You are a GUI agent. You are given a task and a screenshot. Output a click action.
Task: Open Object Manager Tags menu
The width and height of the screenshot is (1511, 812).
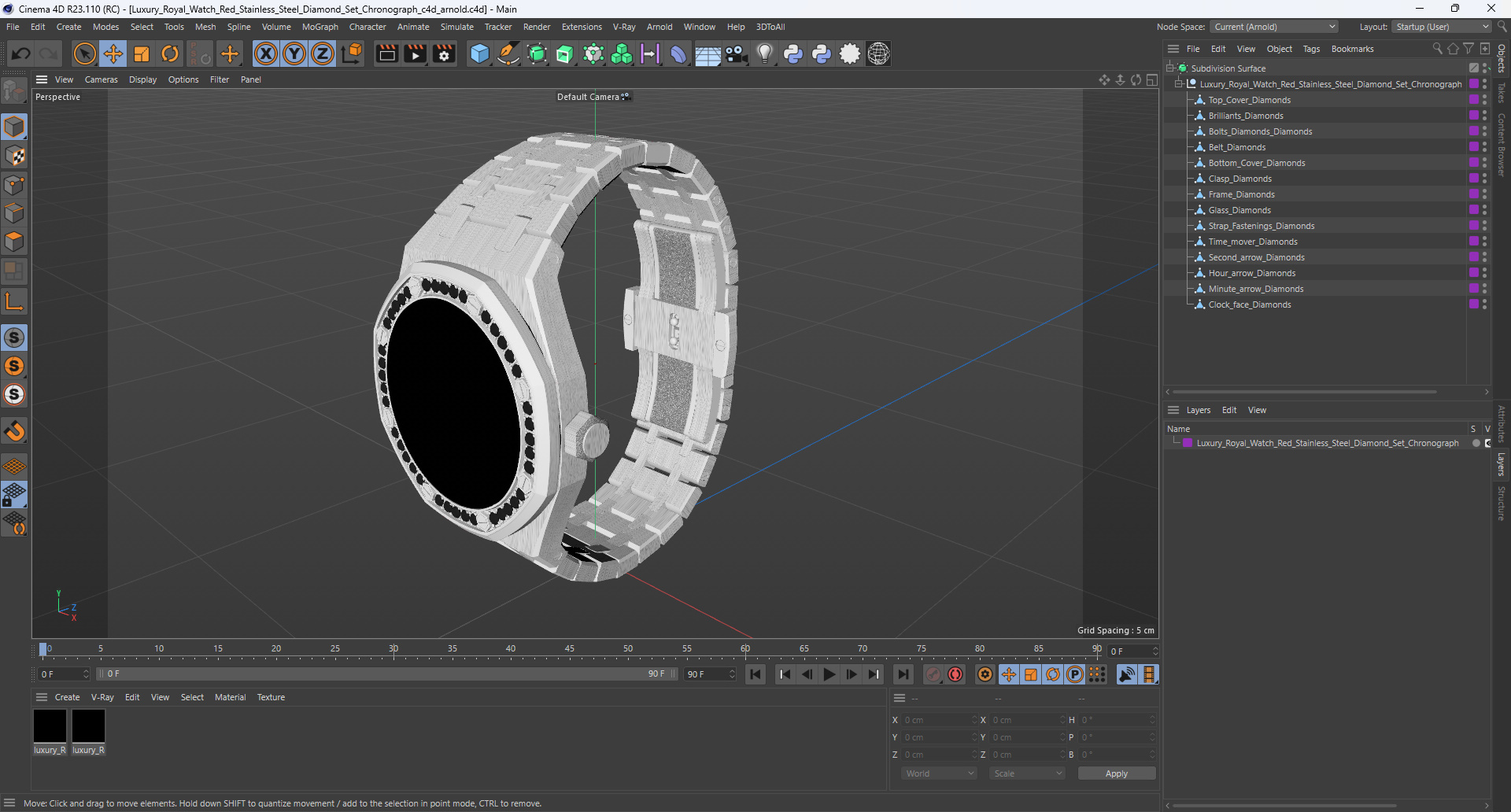click(1311, 49)
